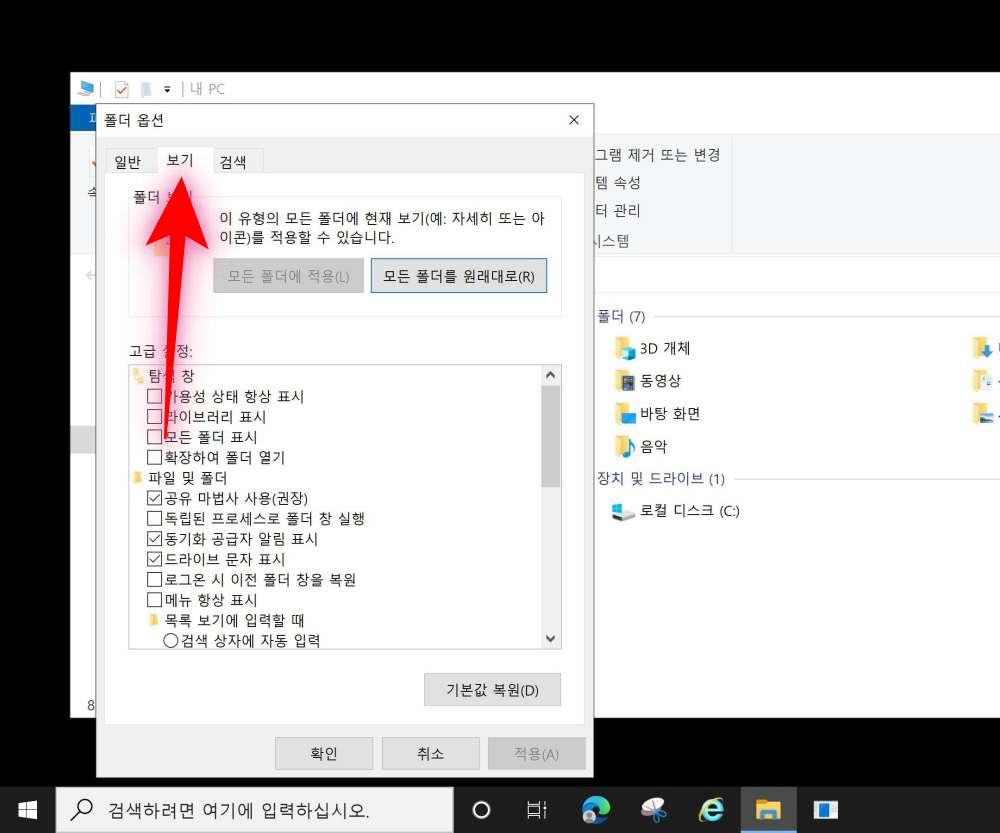Disable 공유 마법사 사용(권장) checkbox
The height and width of the screenshot is (833, 1000).
coord(155,497)
